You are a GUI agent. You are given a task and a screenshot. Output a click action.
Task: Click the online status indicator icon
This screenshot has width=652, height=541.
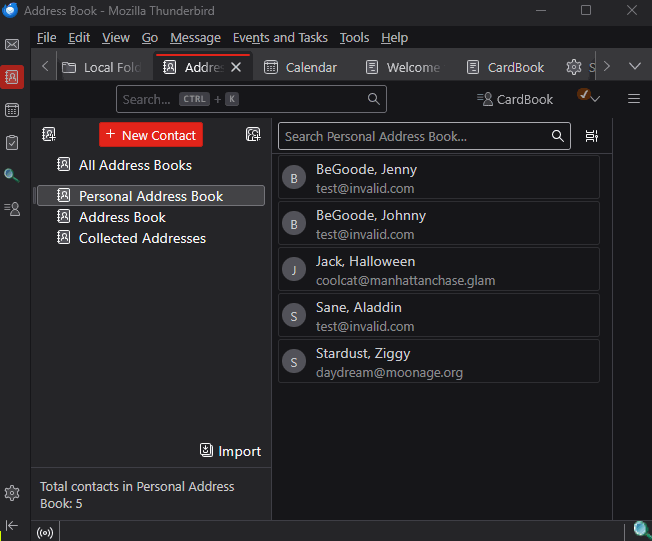(45, 532)
